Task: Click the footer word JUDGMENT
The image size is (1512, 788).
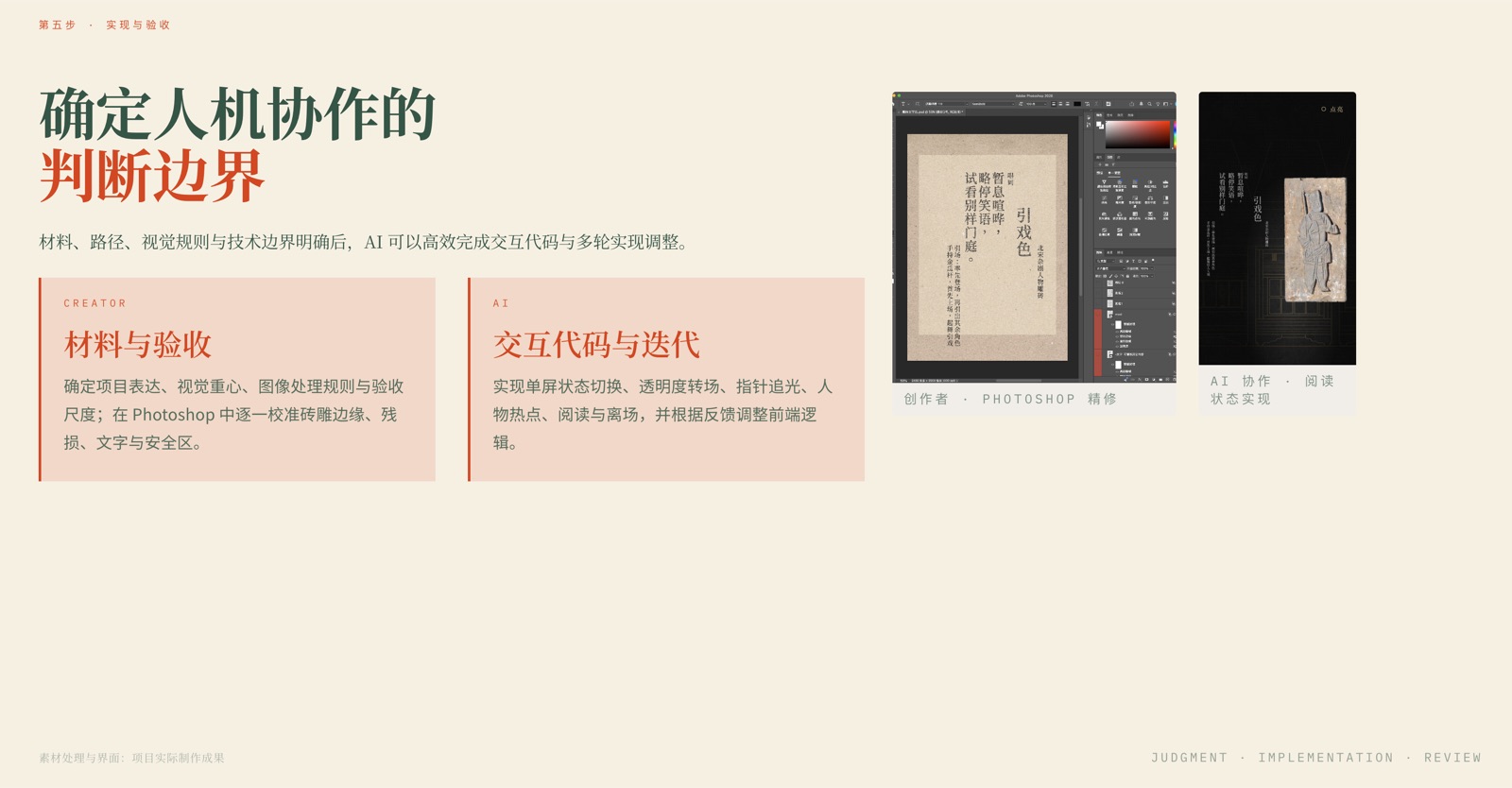Action: (x=1189, y=758)
